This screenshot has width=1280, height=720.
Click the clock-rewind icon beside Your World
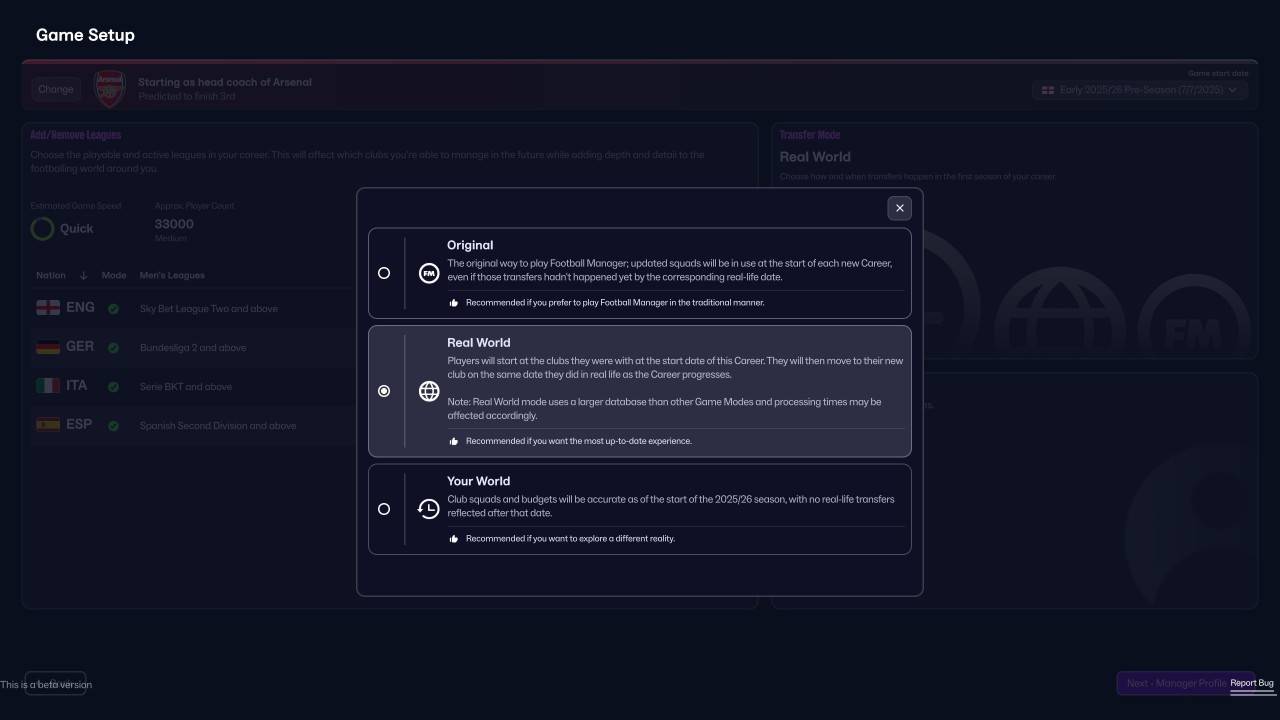(x=428, y=509)
